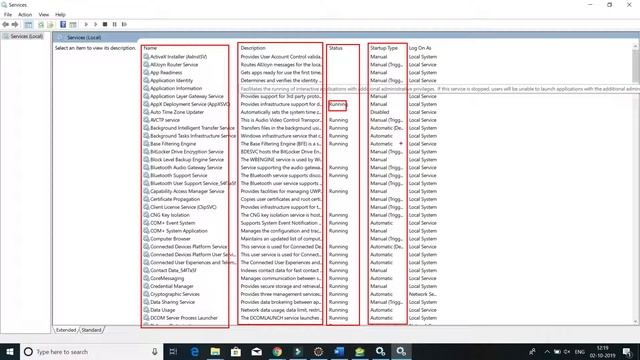The height and width of the screenshot is (360, 640).
Task: Click the ENG language indicator in tray
Action: (x=580, y=351)
